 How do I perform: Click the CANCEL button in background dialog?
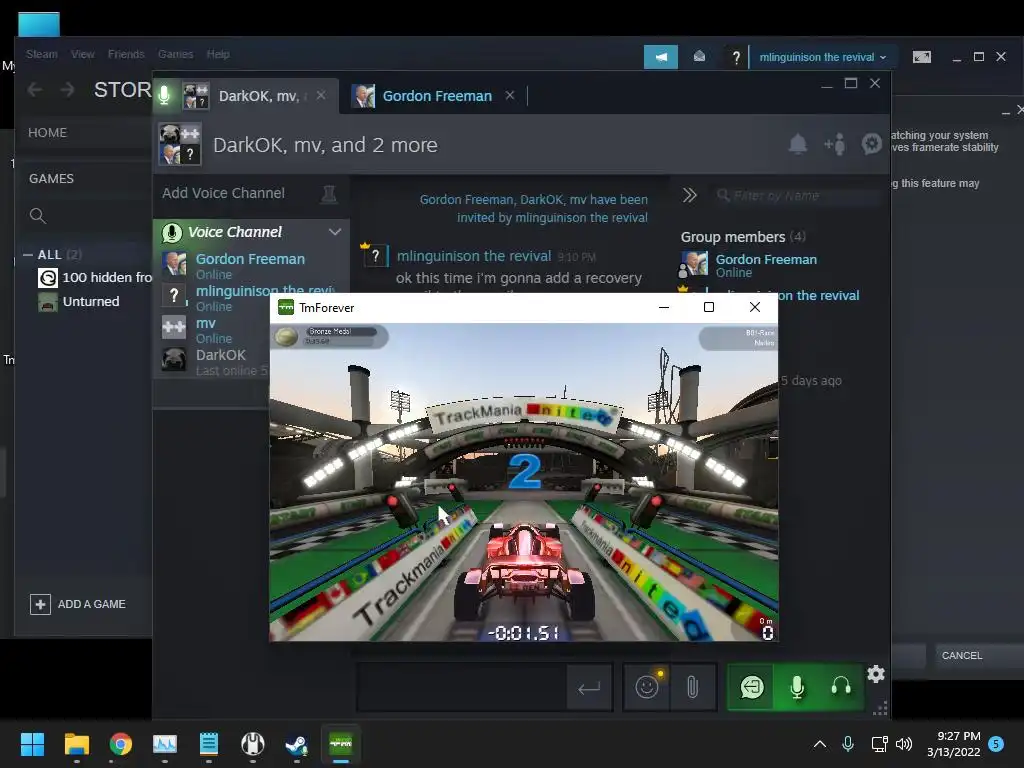click(961, 656)
